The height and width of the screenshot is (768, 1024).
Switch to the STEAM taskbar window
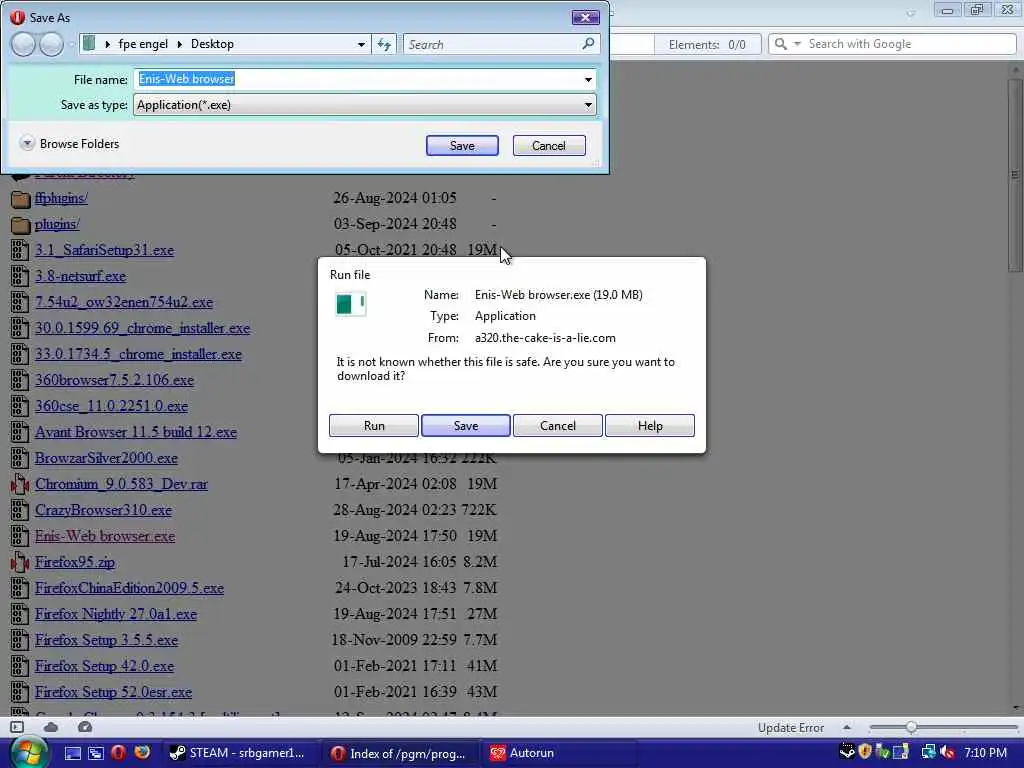click(x=238, y=753)
